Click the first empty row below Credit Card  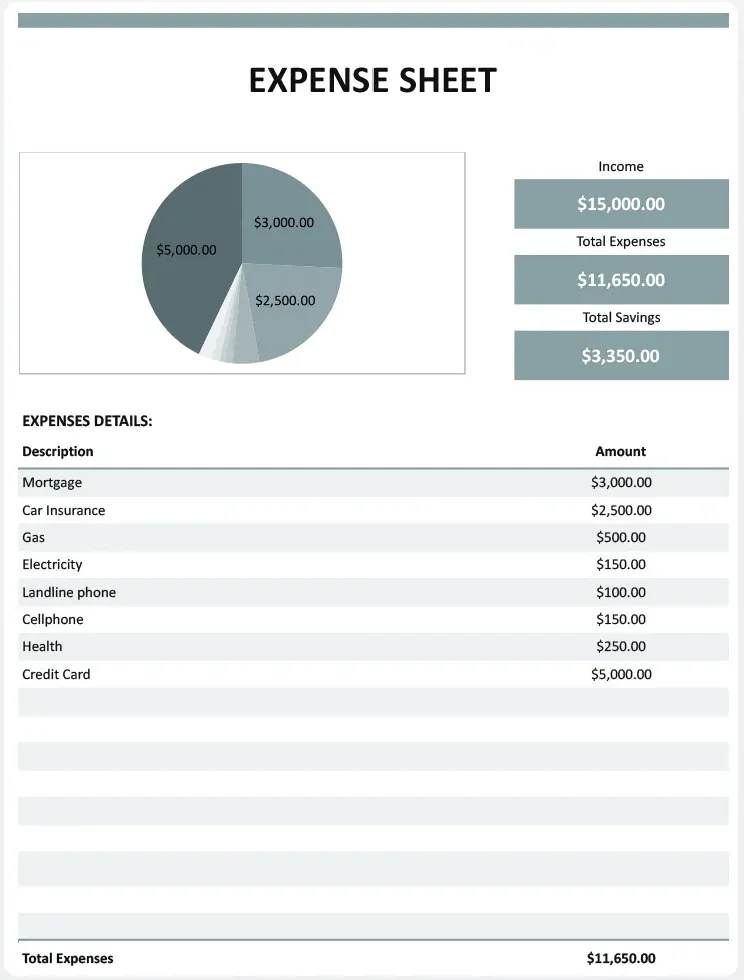click(373, 702)
